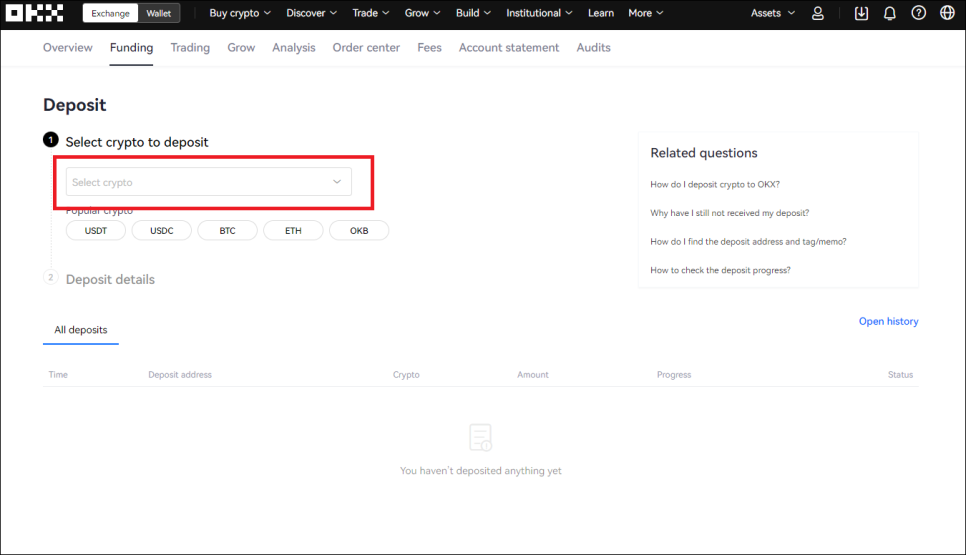This screenshot has height=555, width=966.
Task: Open the Audits tab
Action: 593,47
